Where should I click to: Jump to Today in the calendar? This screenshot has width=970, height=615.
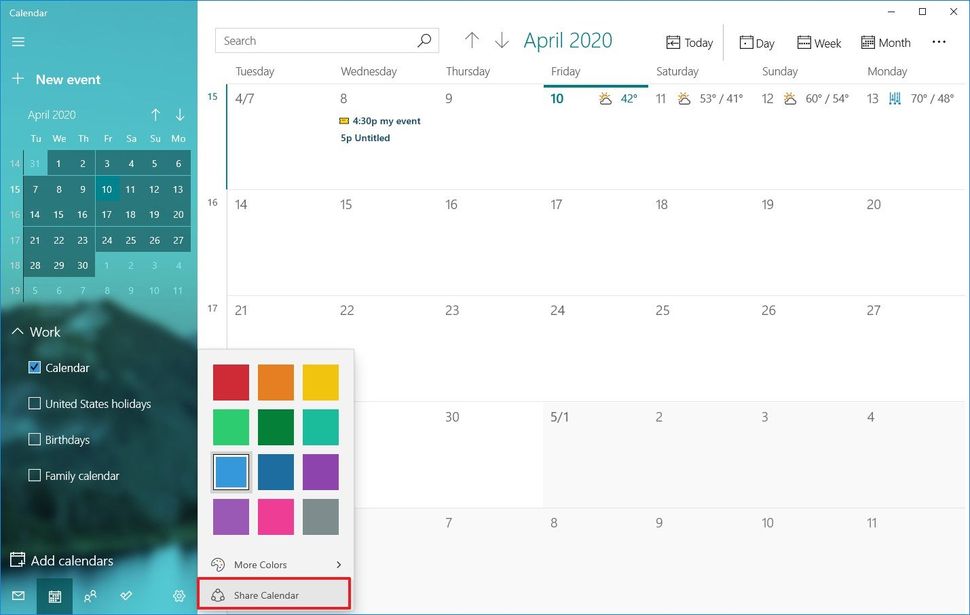pos(689,42)
